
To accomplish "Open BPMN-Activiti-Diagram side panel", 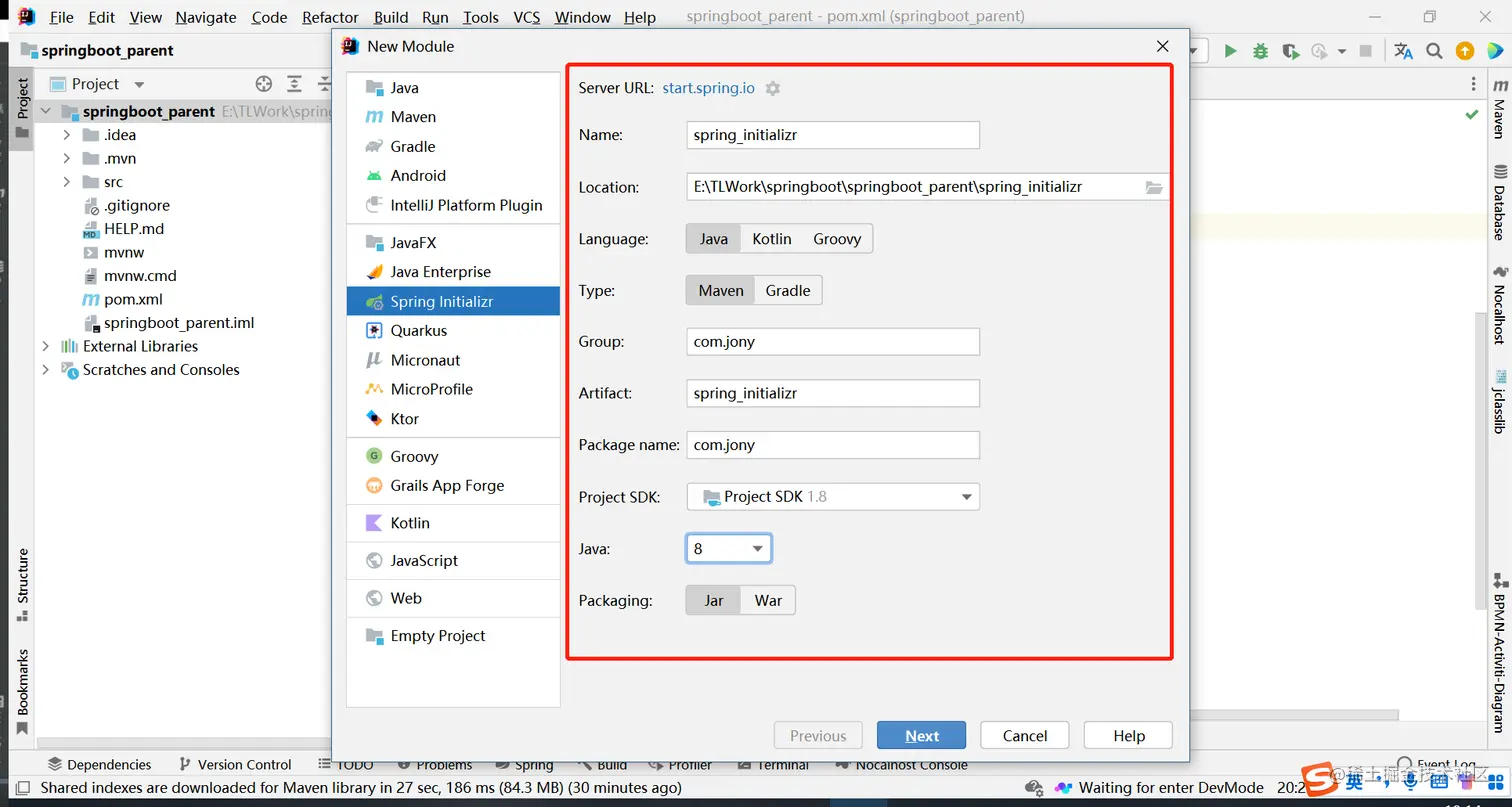I will [x=1498, y=653].
